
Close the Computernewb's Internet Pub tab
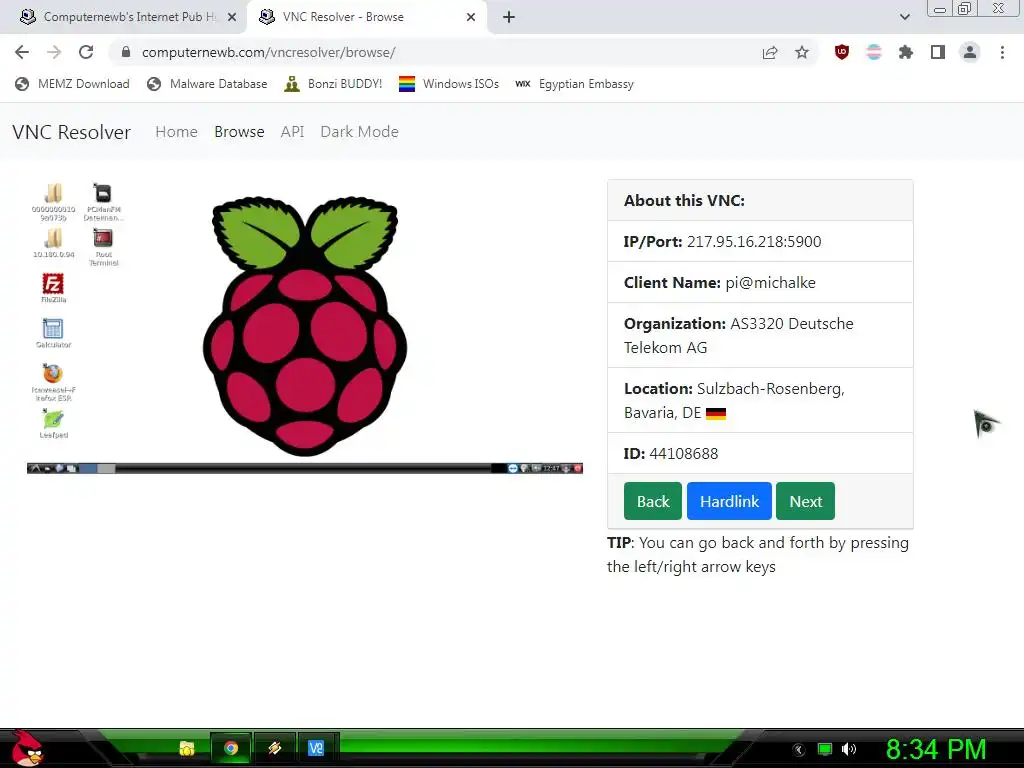pos(232,17)
